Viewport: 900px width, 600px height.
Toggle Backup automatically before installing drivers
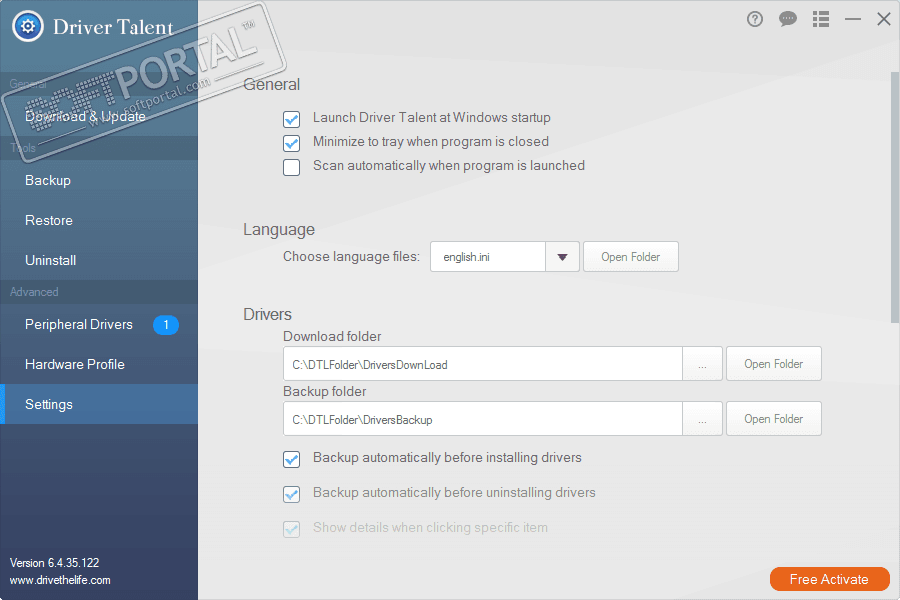tap(292, 459)
